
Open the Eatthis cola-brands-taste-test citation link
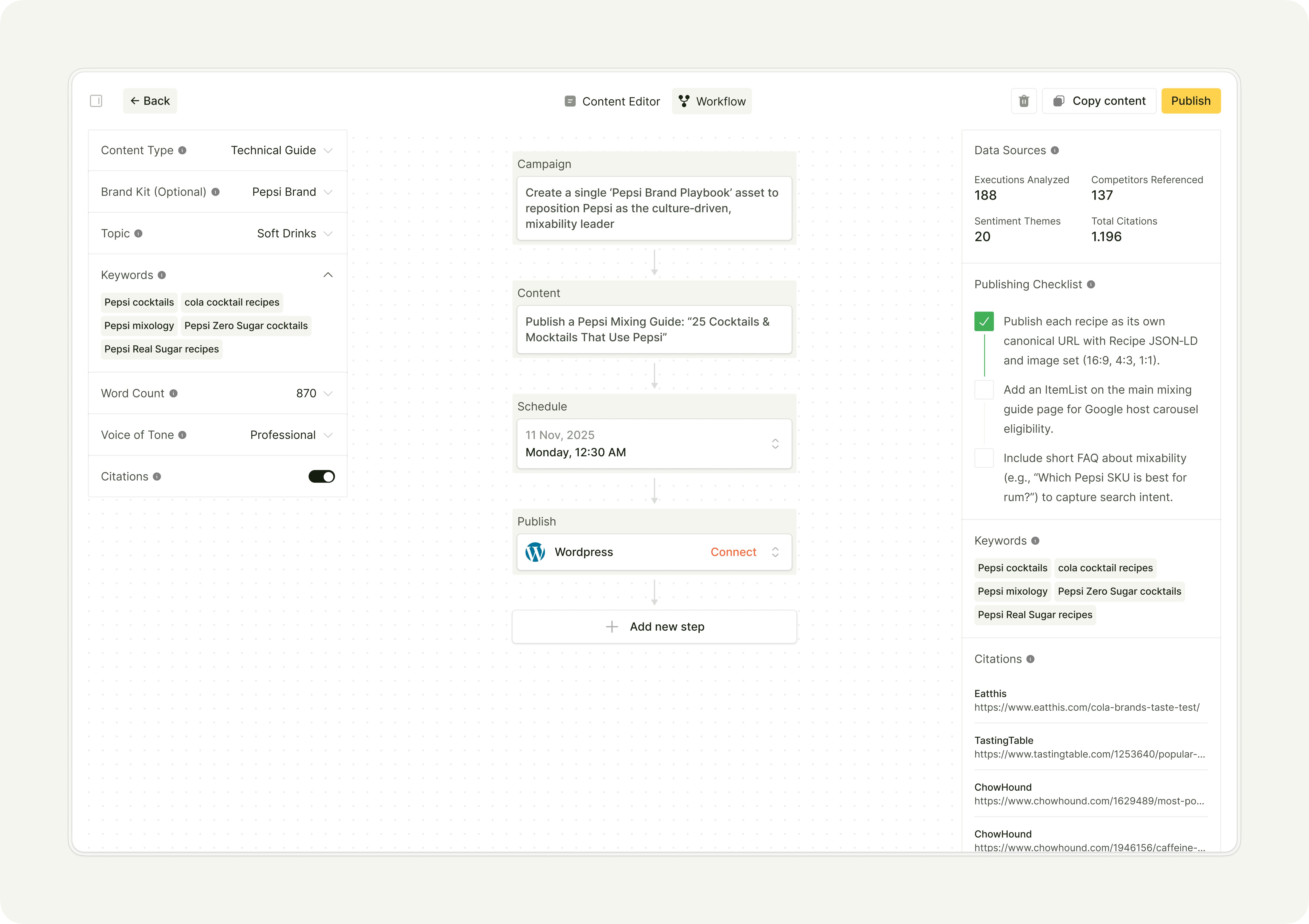click(x=1087, y=707)
